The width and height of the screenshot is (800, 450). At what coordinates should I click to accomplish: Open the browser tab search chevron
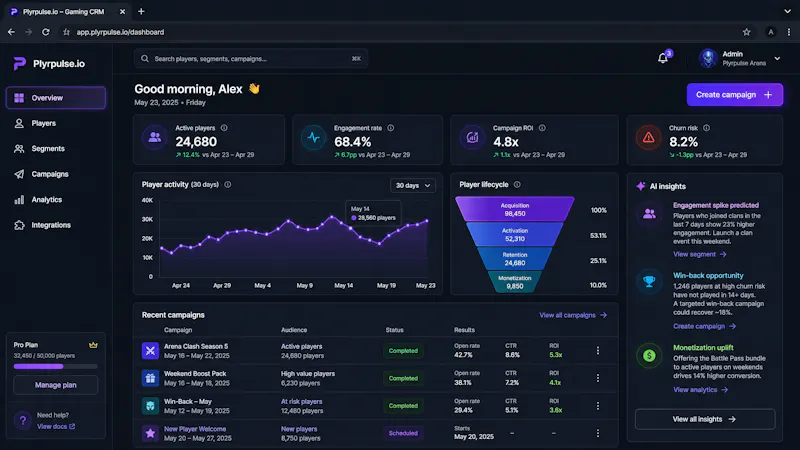[x=787, y=11]
